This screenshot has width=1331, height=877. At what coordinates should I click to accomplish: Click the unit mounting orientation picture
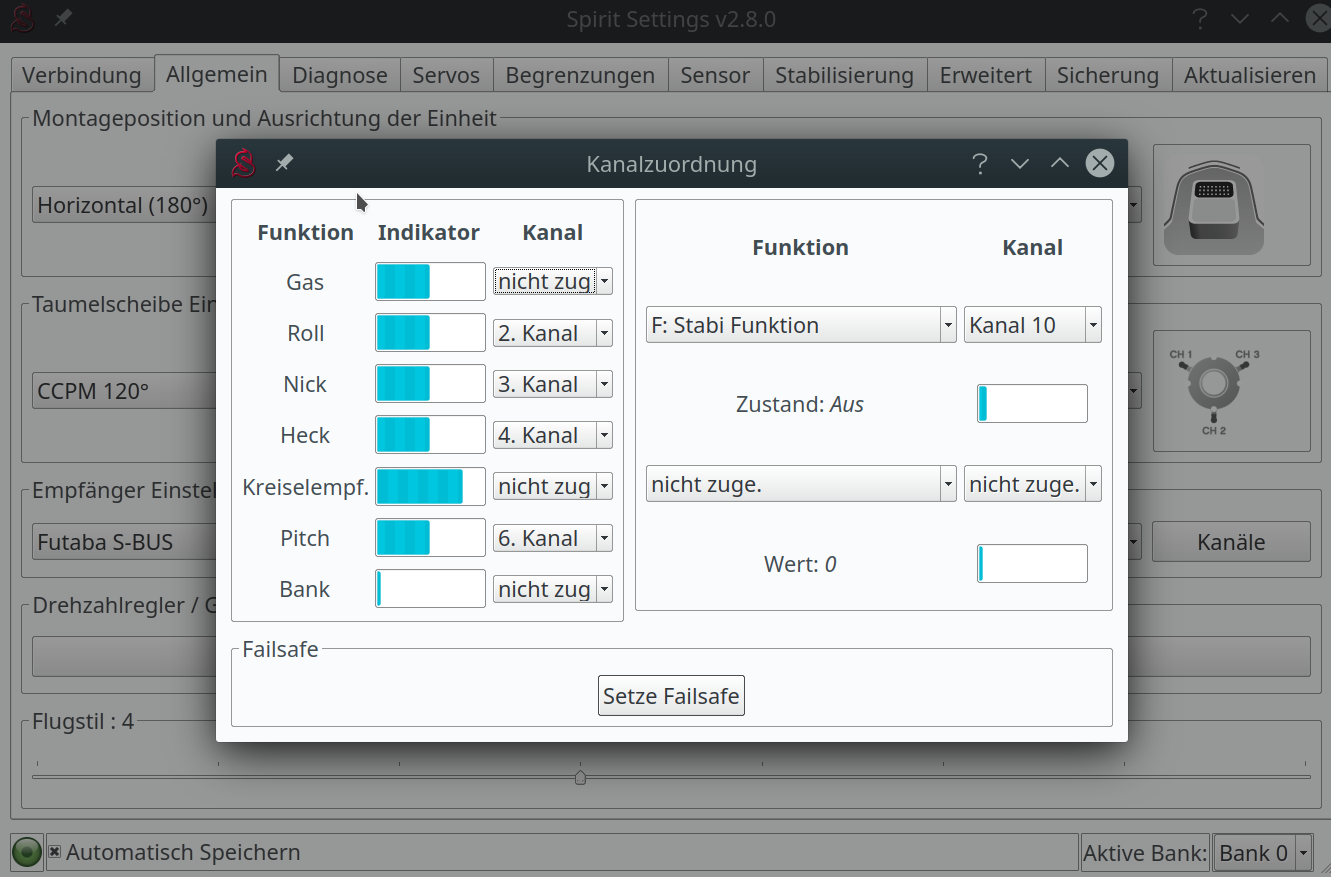point(1231,205)
